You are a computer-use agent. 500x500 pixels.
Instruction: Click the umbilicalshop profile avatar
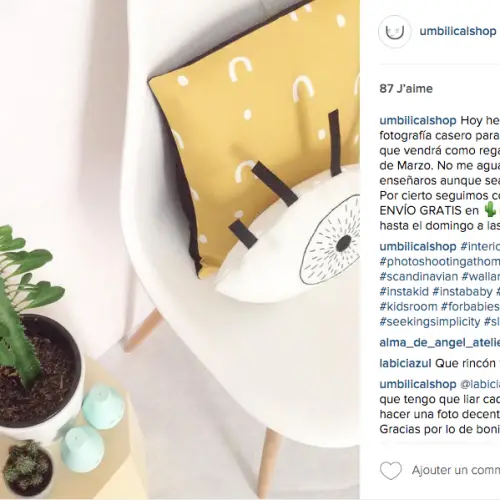click(395, 32)
